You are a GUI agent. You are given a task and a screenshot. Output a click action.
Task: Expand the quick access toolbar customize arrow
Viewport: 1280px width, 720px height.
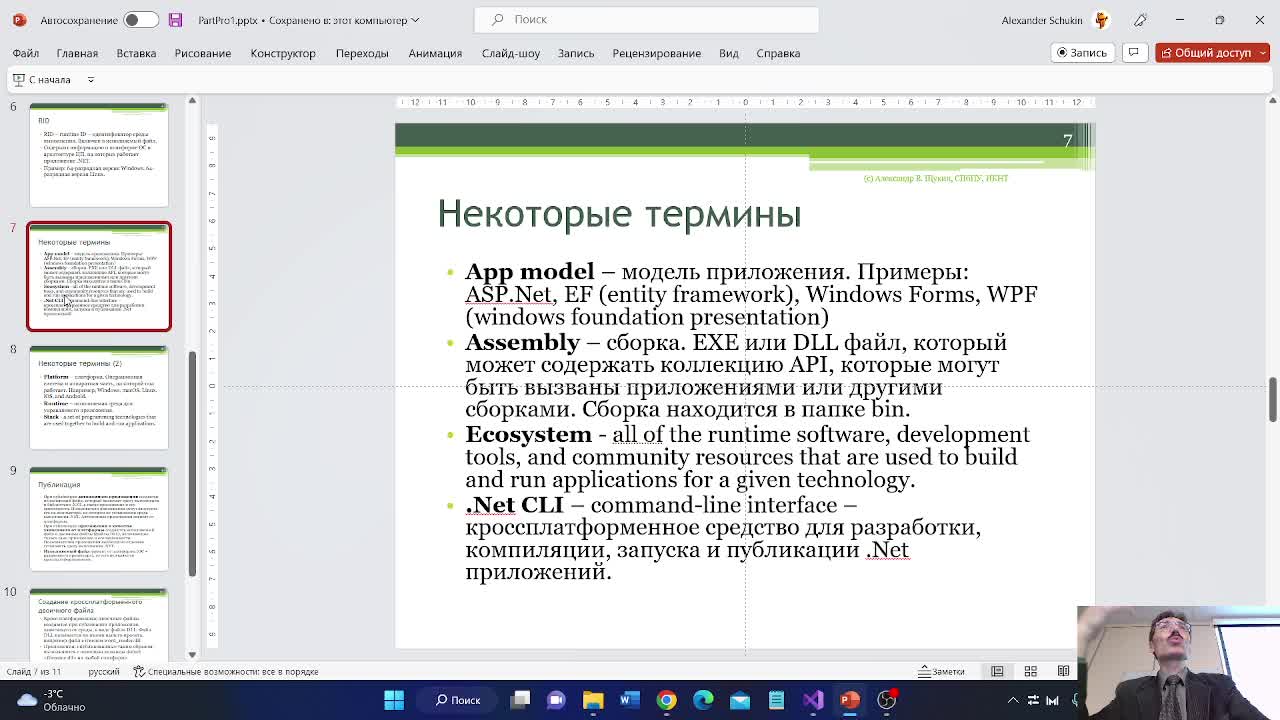[90, 79]
